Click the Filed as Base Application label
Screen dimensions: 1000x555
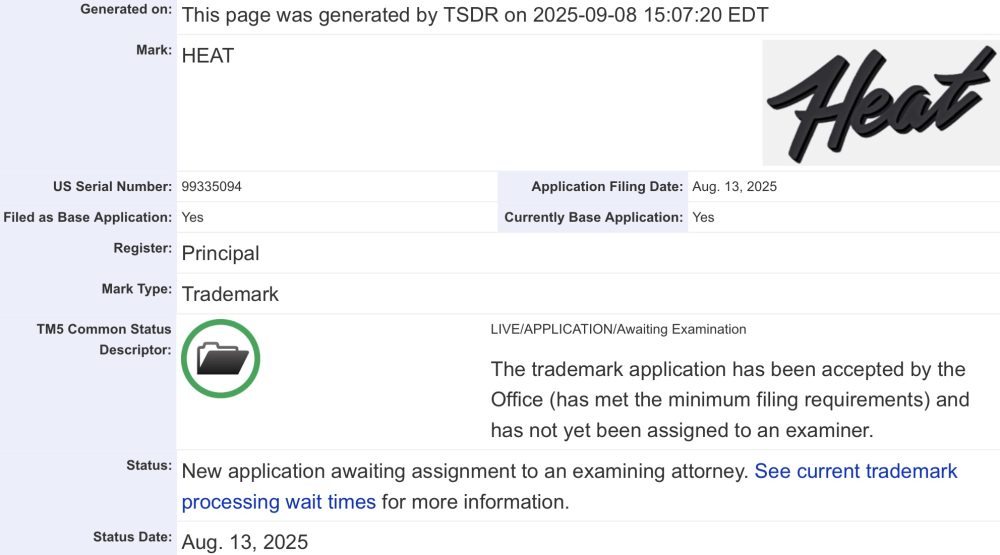87,217
